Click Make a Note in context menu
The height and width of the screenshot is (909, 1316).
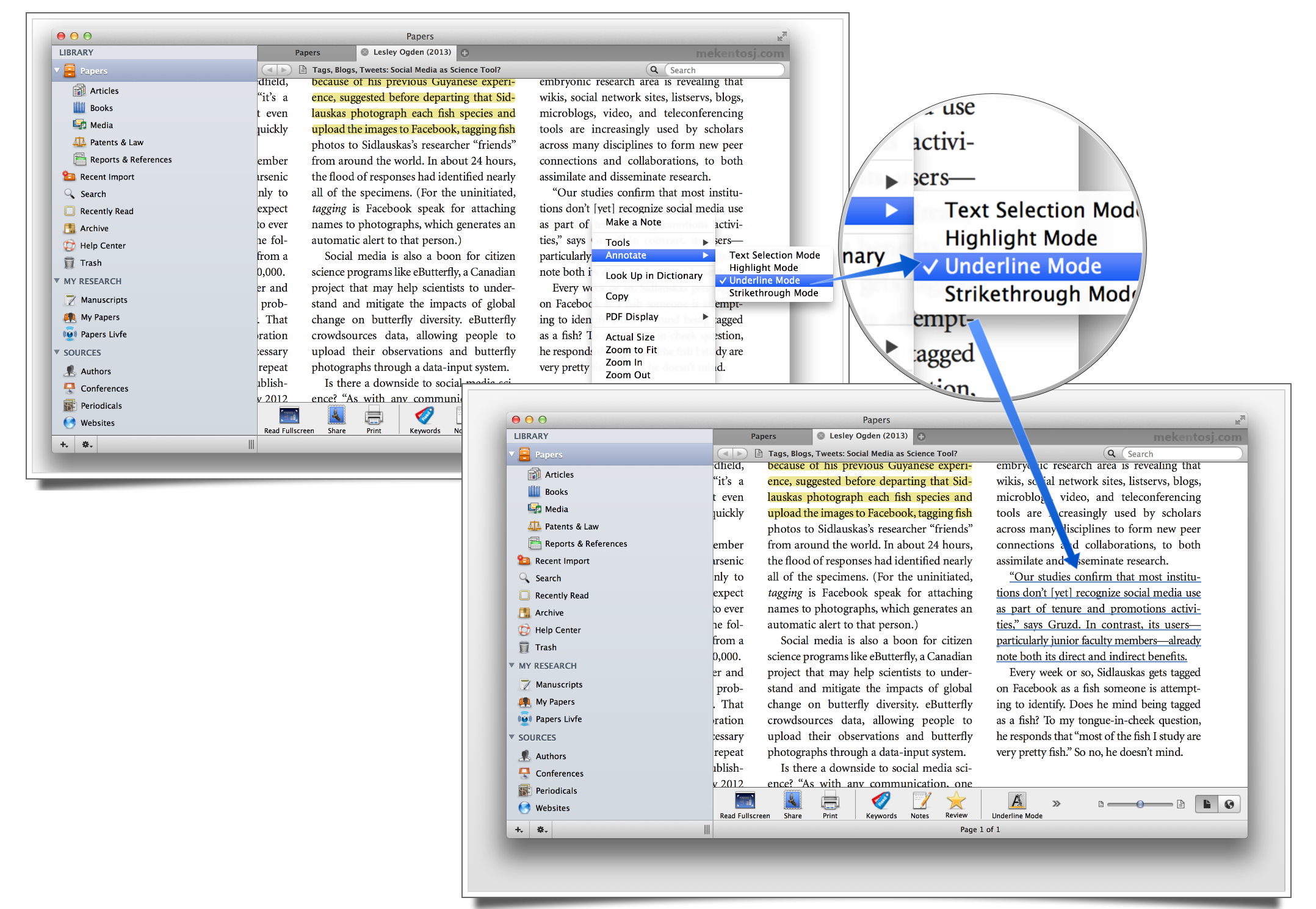633,222
